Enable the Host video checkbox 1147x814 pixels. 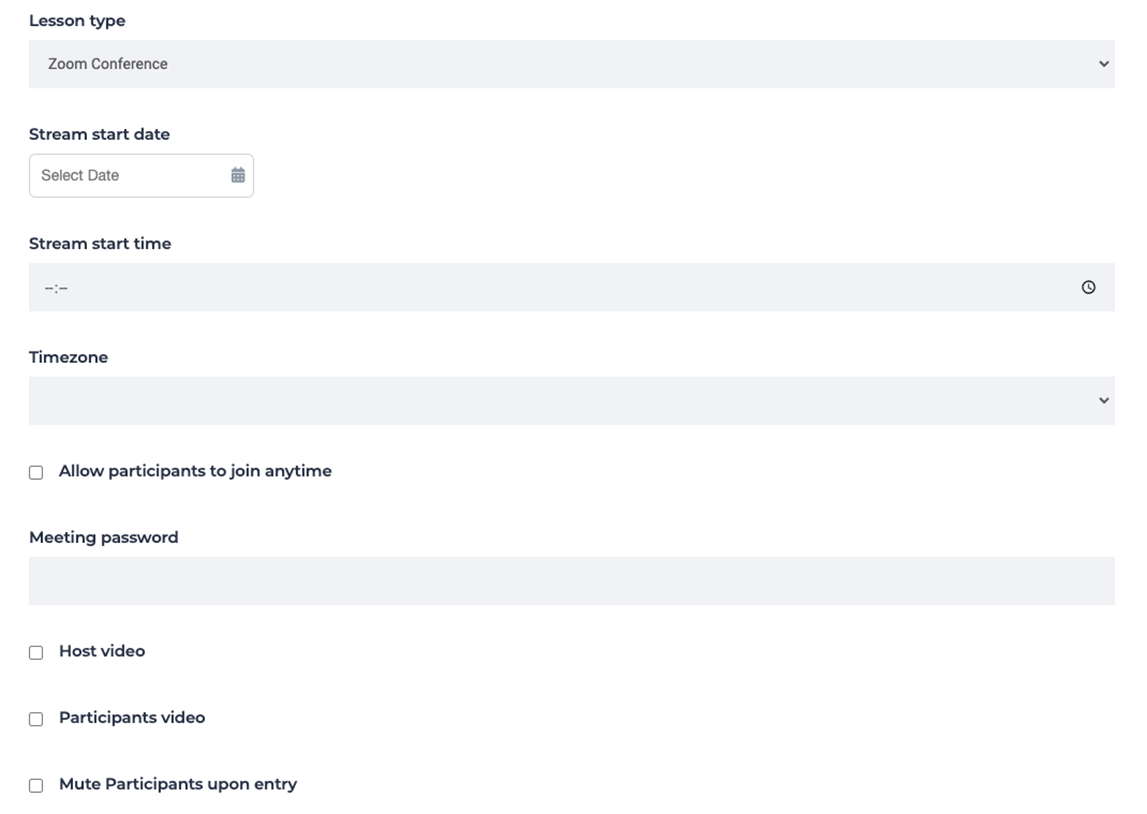point(36,652)
